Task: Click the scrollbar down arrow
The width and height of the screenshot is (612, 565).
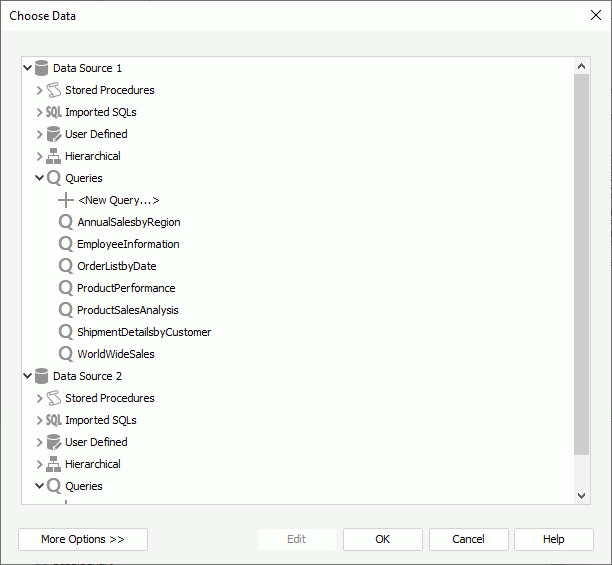Action: [x=581, y=496]
